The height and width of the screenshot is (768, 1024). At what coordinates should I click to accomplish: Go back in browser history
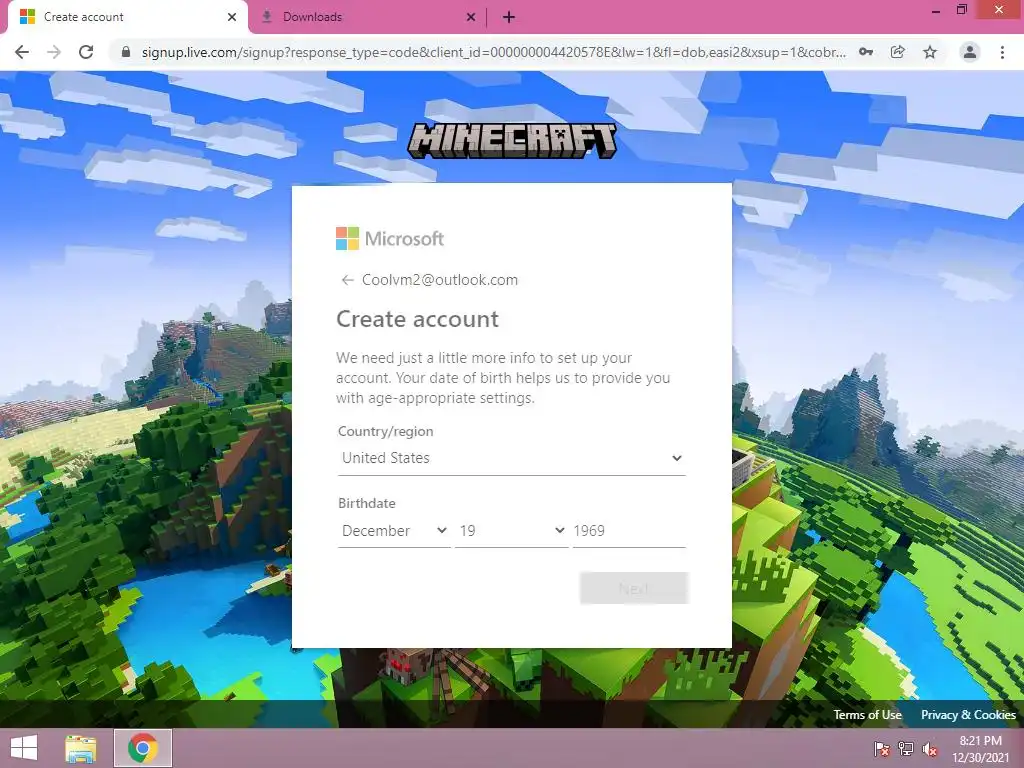(22, 52)
